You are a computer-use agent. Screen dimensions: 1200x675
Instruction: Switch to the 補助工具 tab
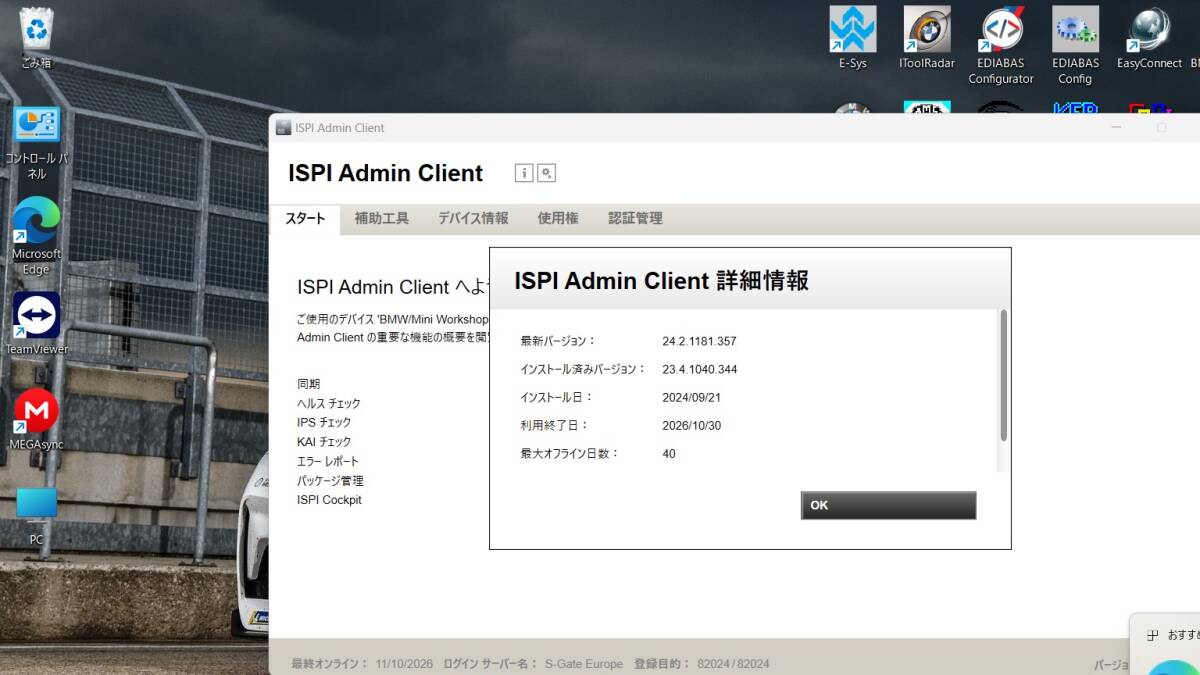tap(382, 218)
